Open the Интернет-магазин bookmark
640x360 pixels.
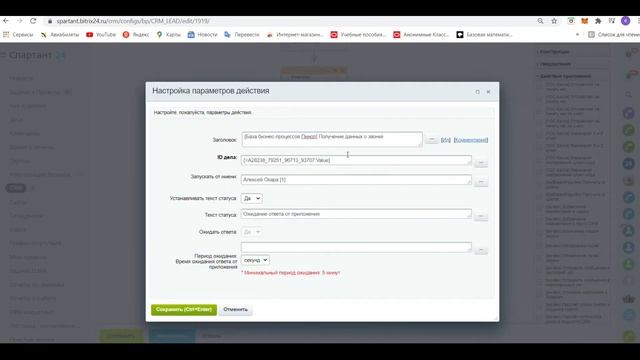point(295,35)
